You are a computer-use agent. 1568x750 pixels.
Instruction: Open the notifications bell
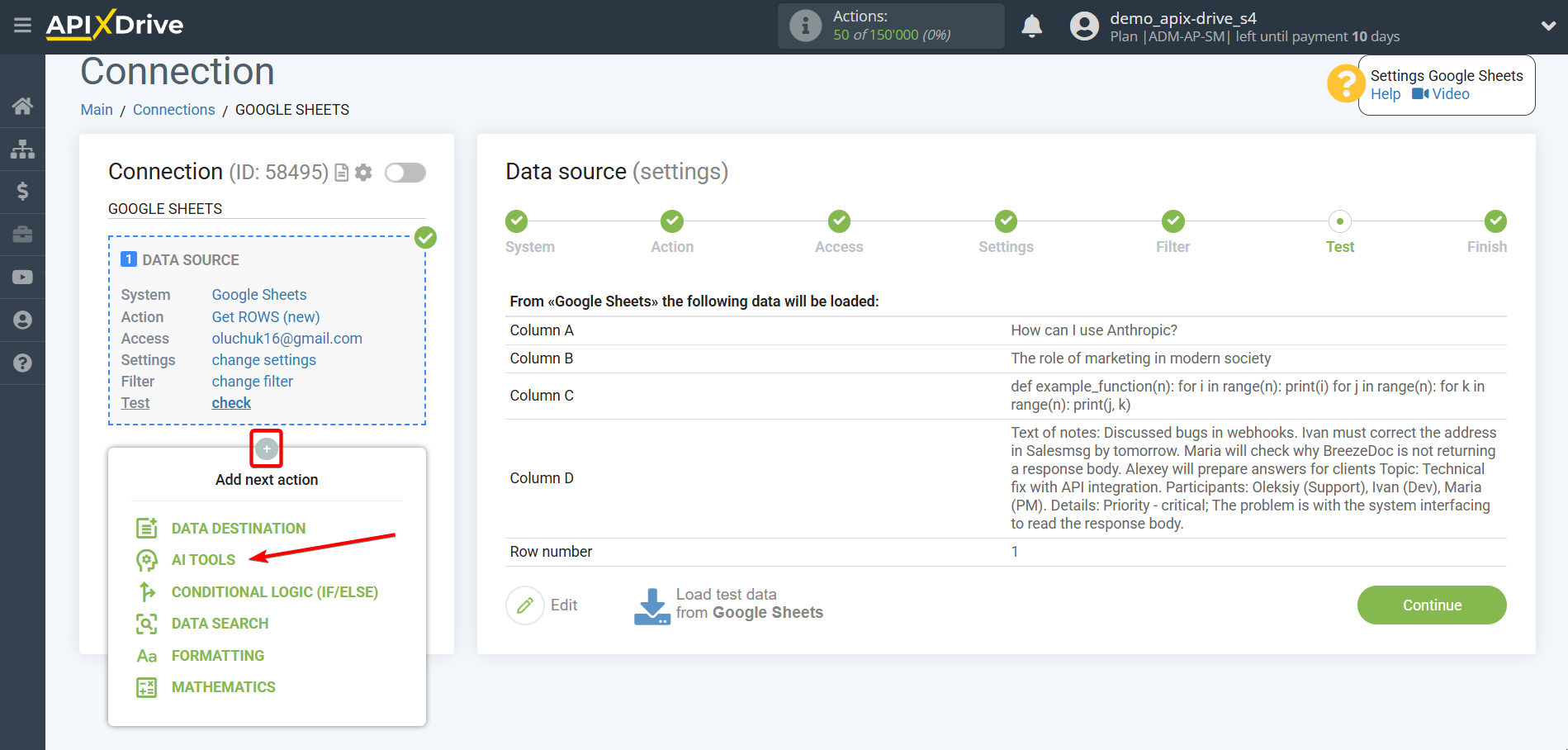[x=1031, y=26]
